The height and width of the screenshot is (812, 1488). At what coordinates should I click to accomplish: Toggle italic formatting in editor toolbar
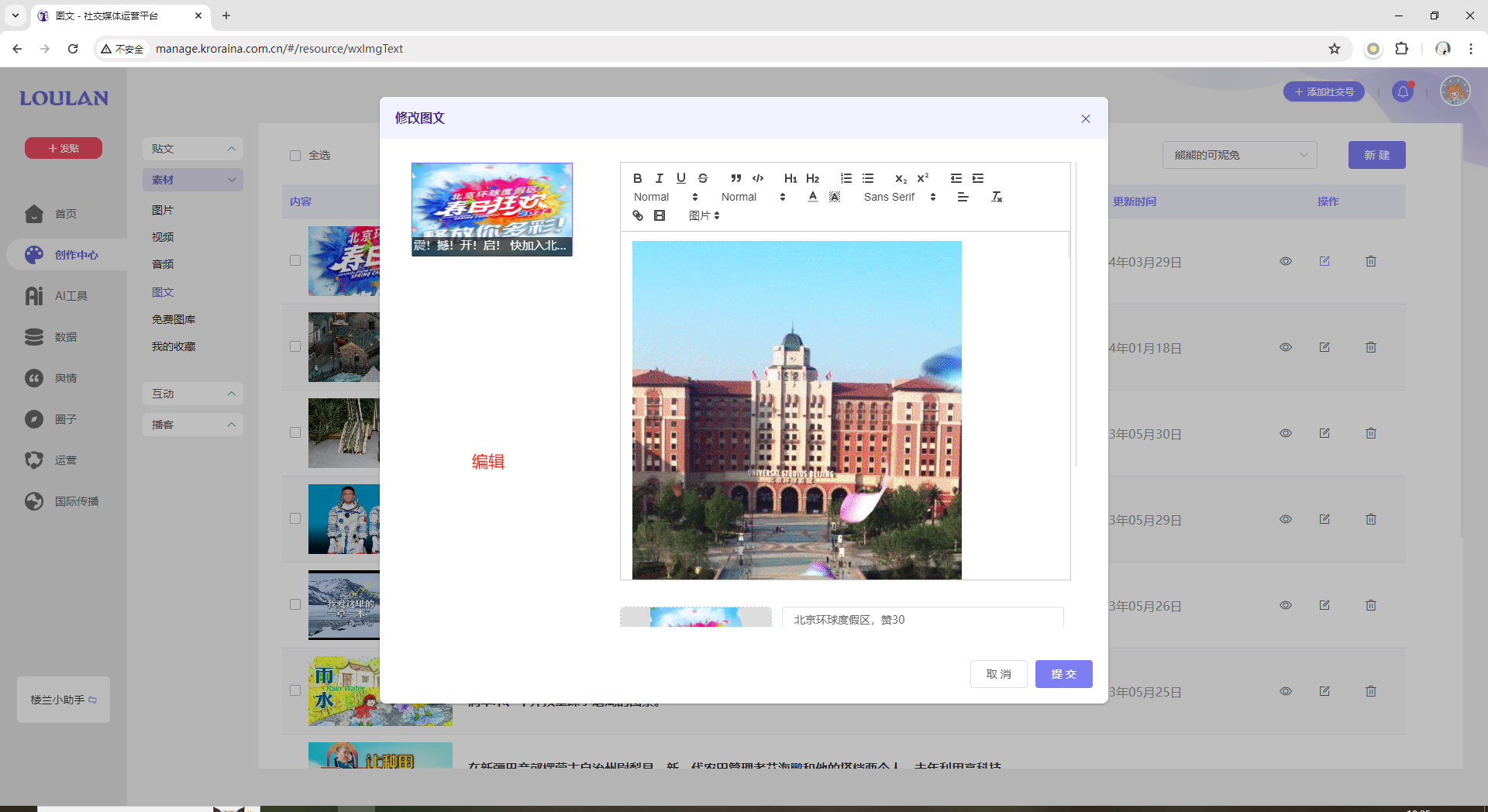(659, 178)
